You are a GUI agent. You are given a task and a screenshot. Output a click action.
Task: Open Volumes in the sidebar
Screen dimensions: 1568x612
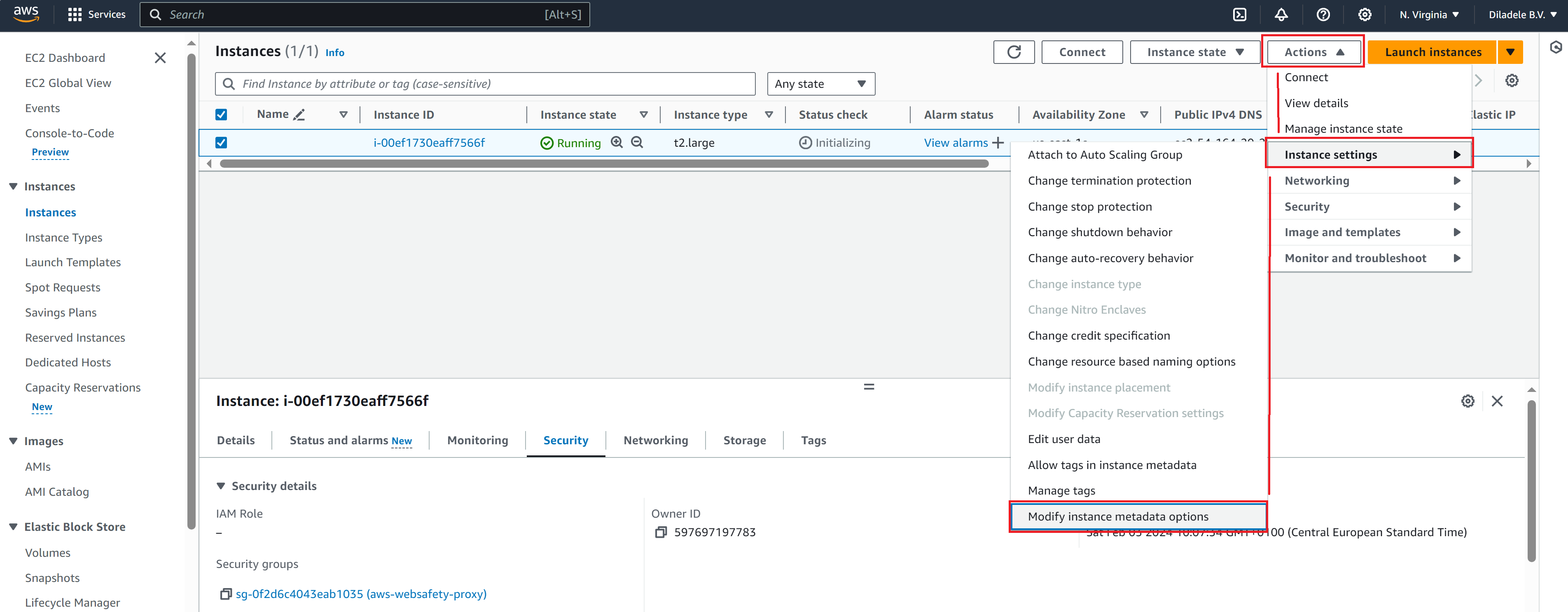pyautogui.click(x=47, y=553)
